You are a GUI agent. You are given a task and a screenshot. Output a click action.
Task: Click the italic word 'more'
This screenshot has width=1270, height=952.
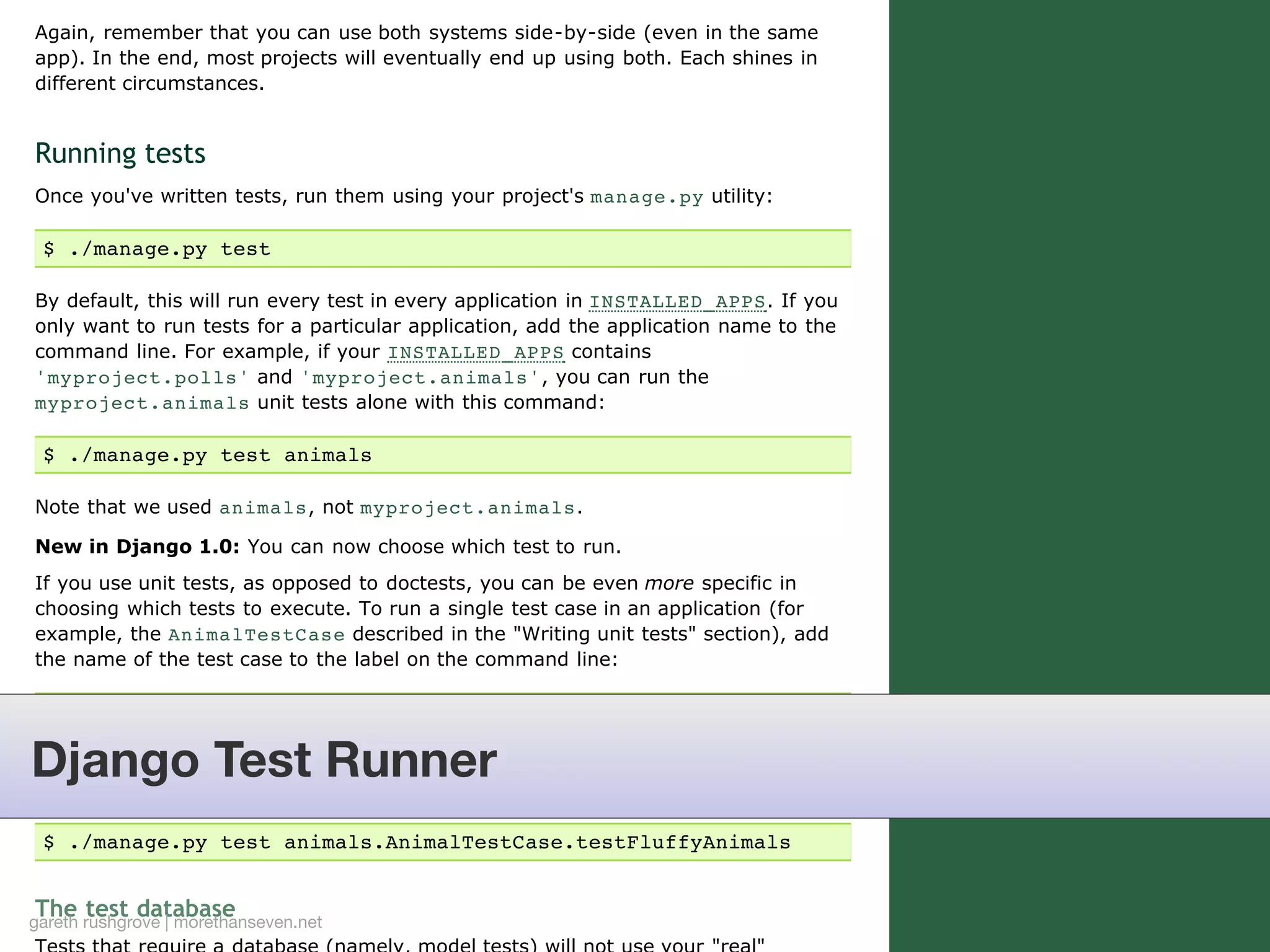[x=668, y=583]
